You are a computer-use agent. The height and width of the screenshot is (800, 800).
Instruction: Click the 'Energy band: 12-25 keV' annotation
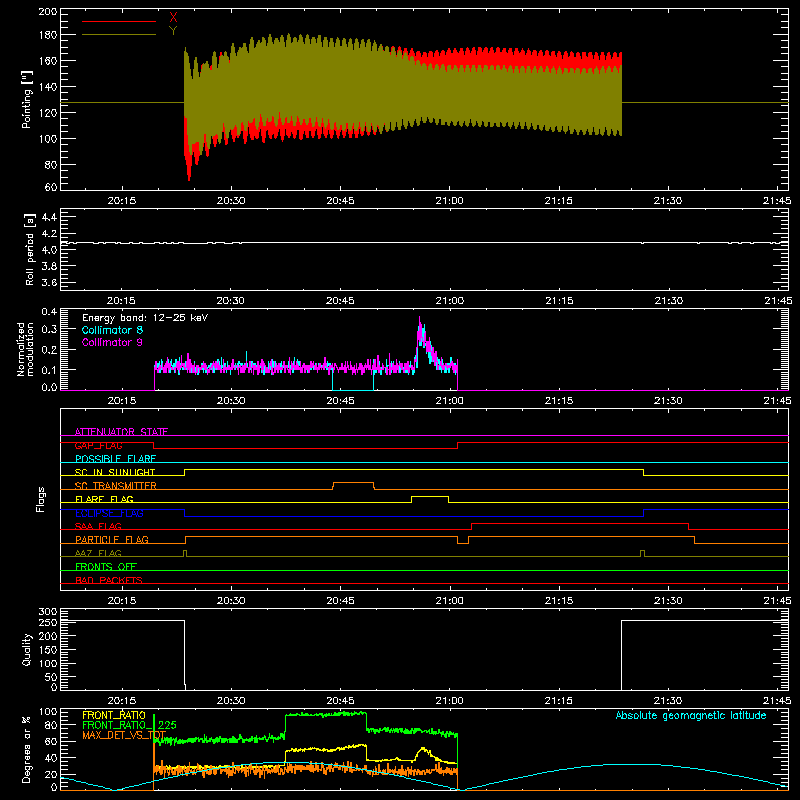[x=145, y=318]
